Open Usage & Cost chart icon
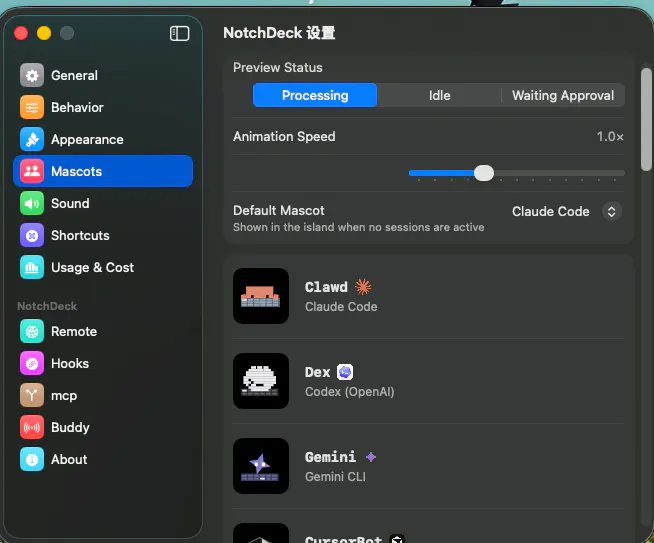The image size is (654, 543). 32,267
